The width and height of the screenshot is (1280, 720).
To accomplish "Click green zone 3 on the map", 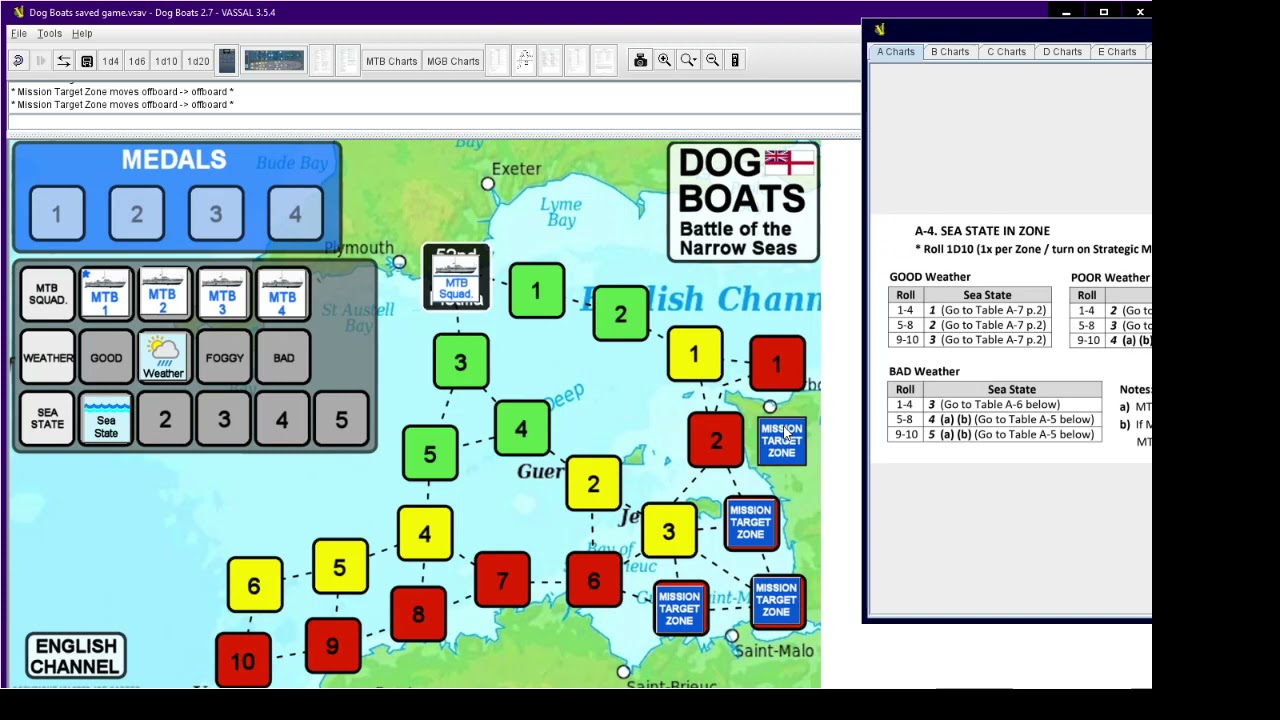I will click(461, 362).
